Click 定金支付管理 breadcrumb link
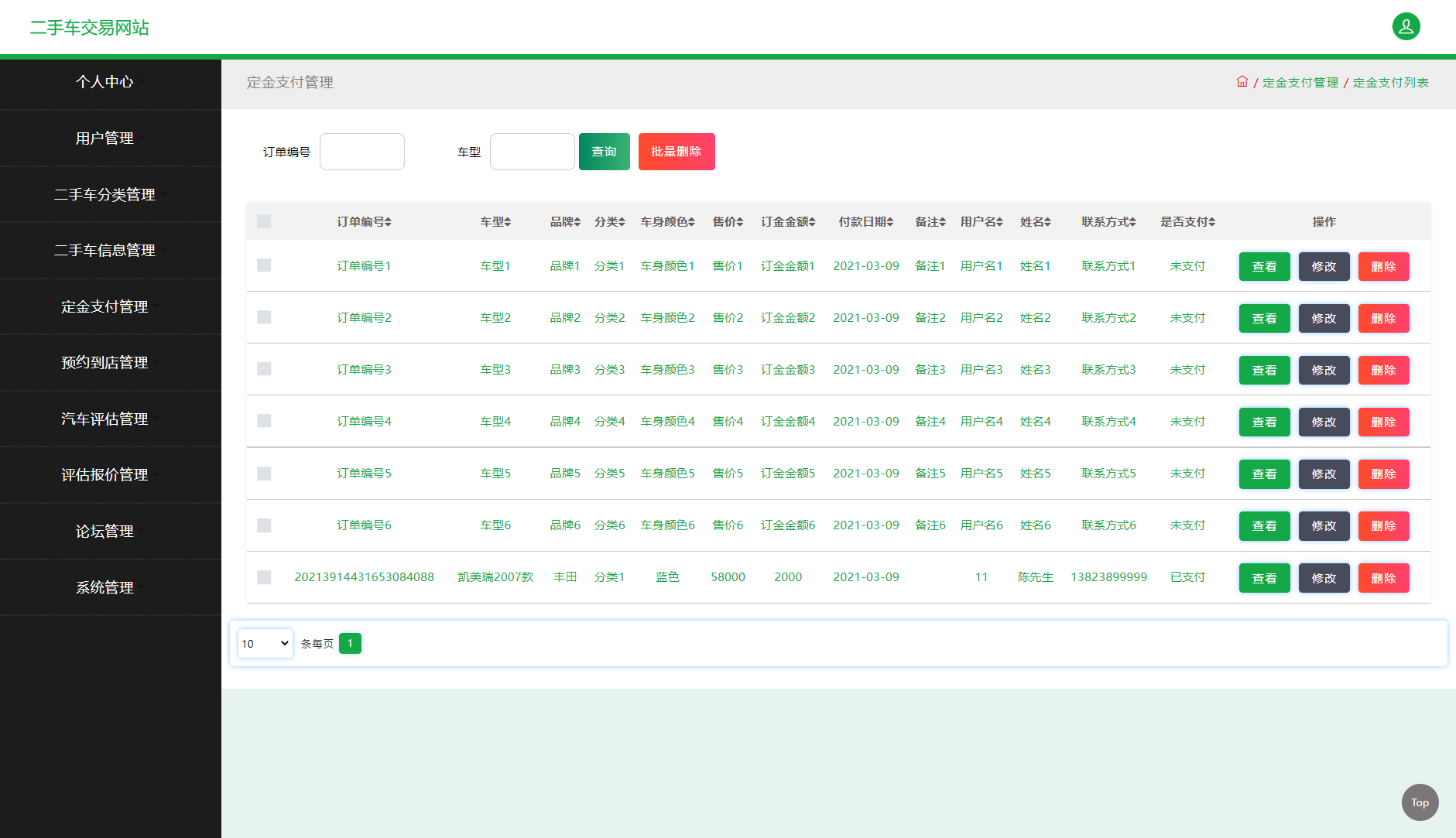The width and height of the screenshot is (1456, 838). coord(1300,82)
